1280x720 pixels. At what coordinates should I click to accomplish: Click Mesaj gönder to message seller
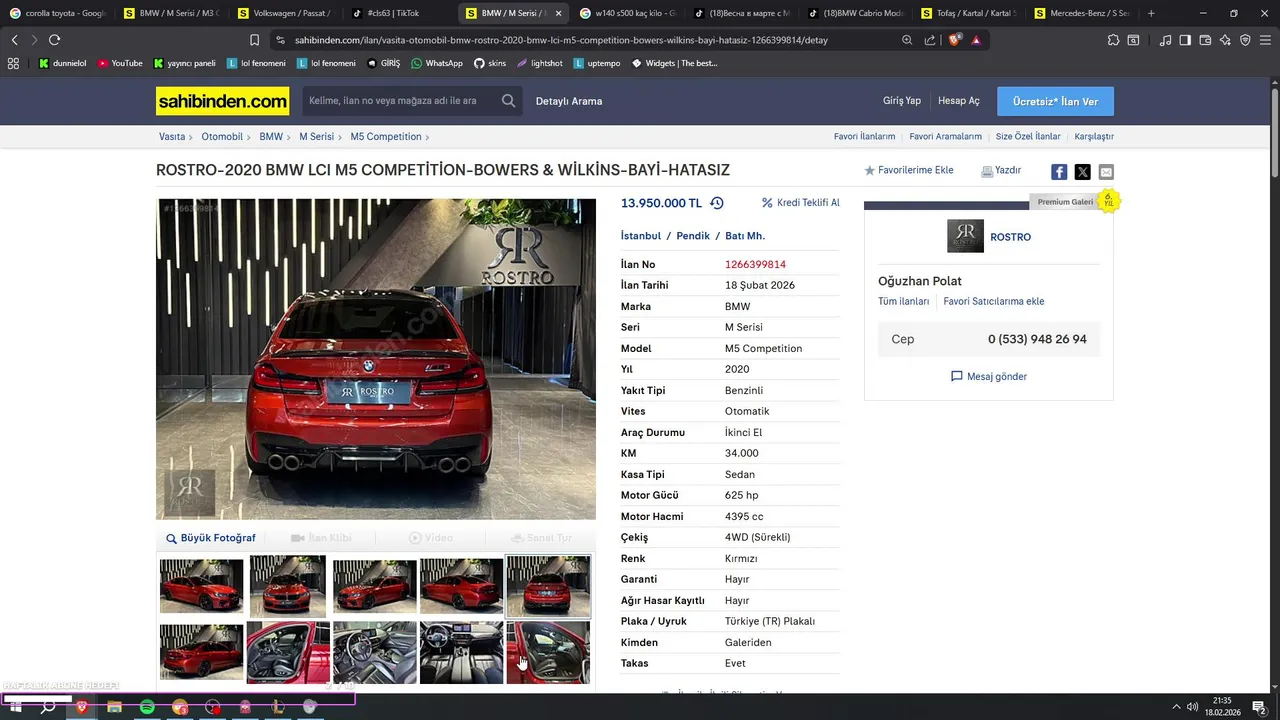pyautogui.click(x=989, y=377)
